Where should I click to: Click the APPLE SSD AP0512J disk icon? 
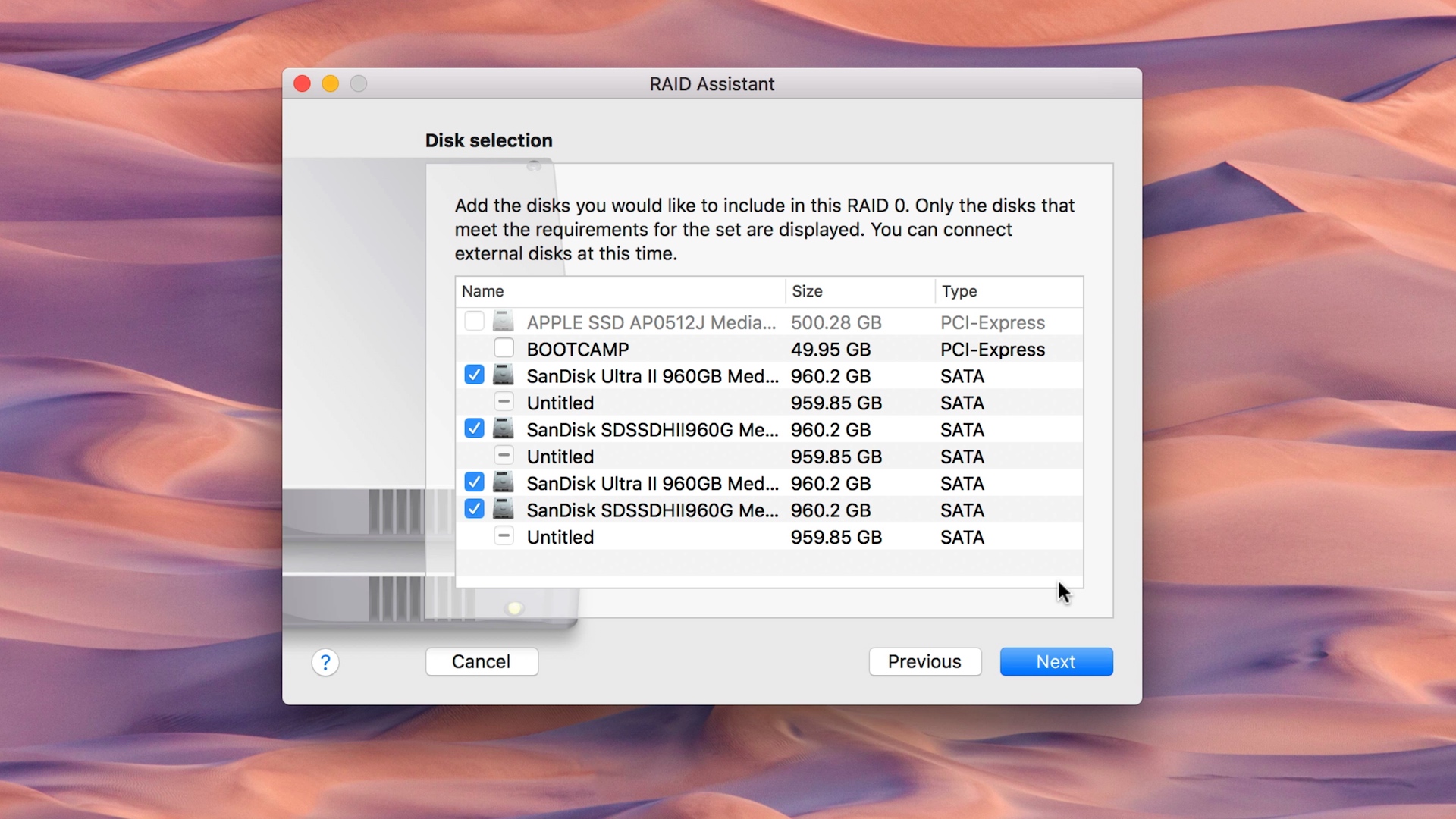(503, 322)
